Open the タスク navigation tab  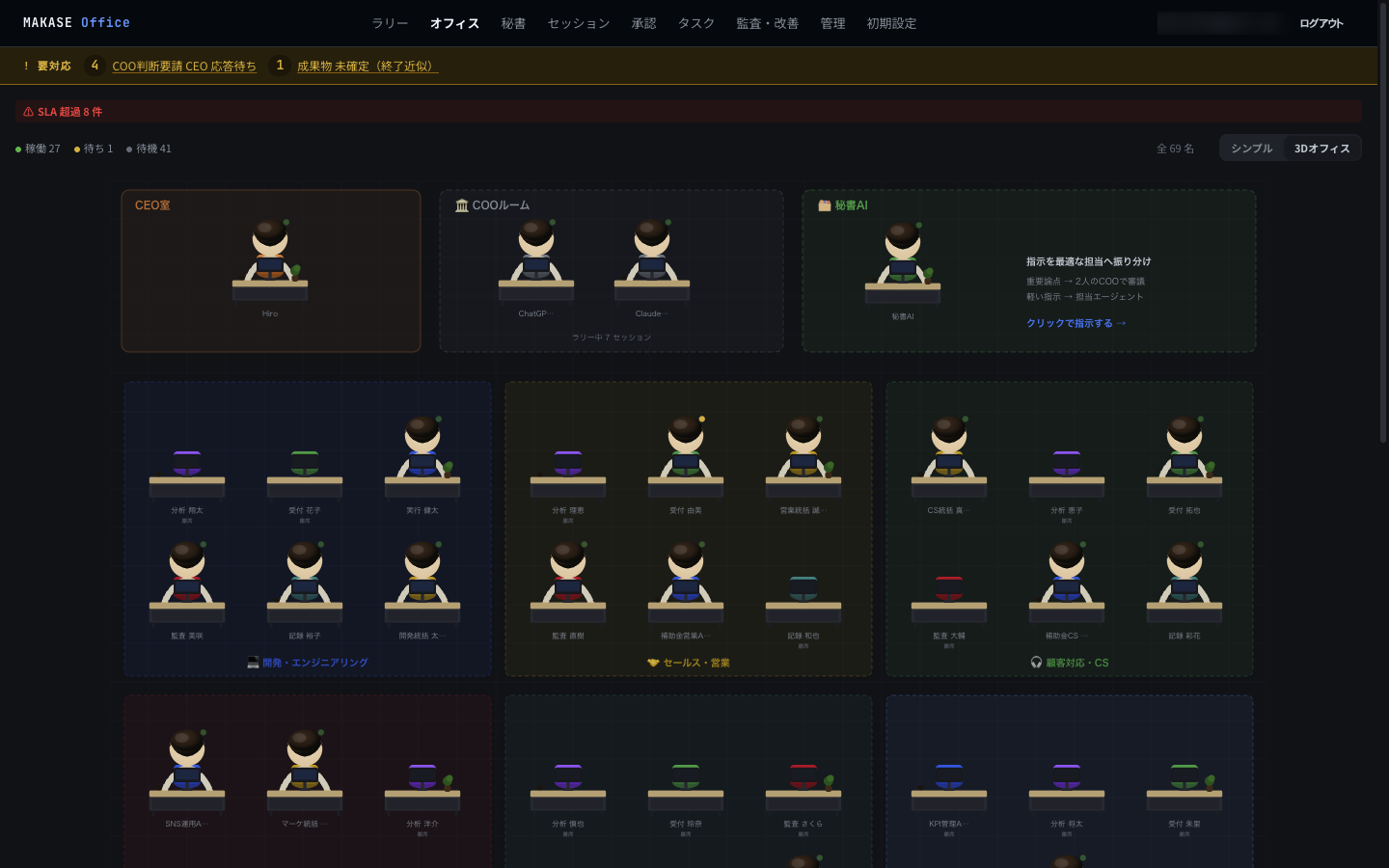tap(695, 23)
